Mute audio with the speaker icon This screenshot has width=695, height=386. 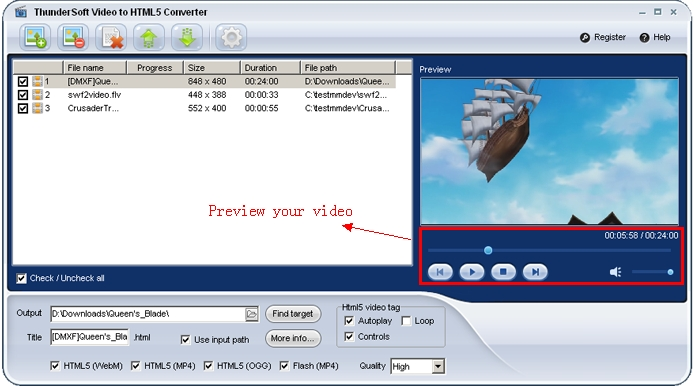615,272
